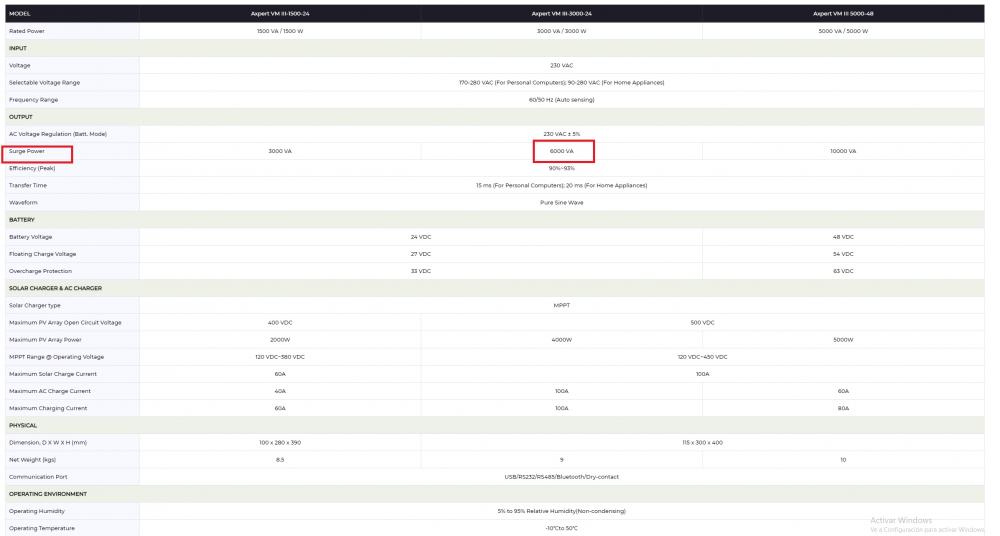Screen dimensions: 1000x536
Task: Click the '24 VDC' battery voltage cell
Action: (421, 237)
